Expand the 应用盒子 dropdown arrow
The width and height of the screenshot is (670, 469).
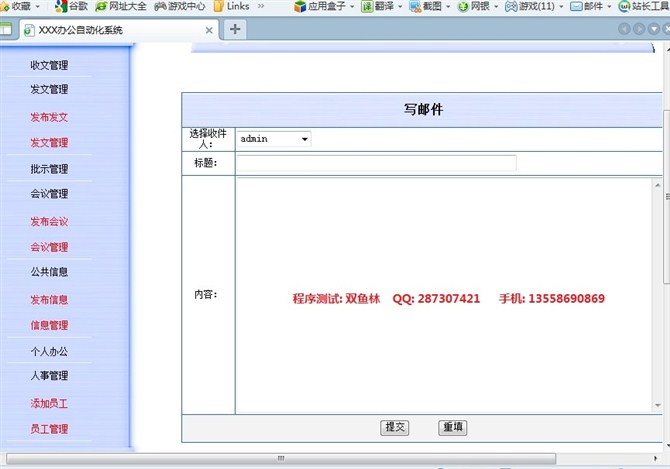352,6
